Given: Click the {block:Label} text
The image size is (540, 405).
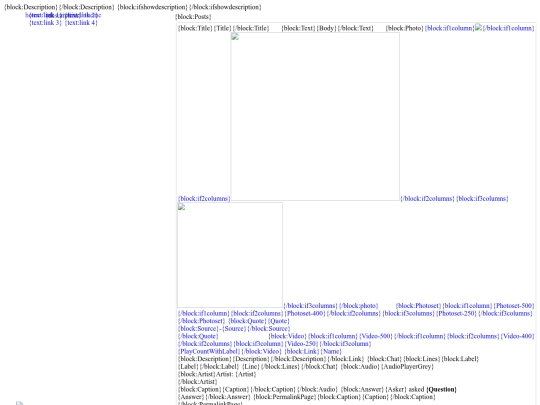Looking at the screenshot, I should (x=460, y=359).
